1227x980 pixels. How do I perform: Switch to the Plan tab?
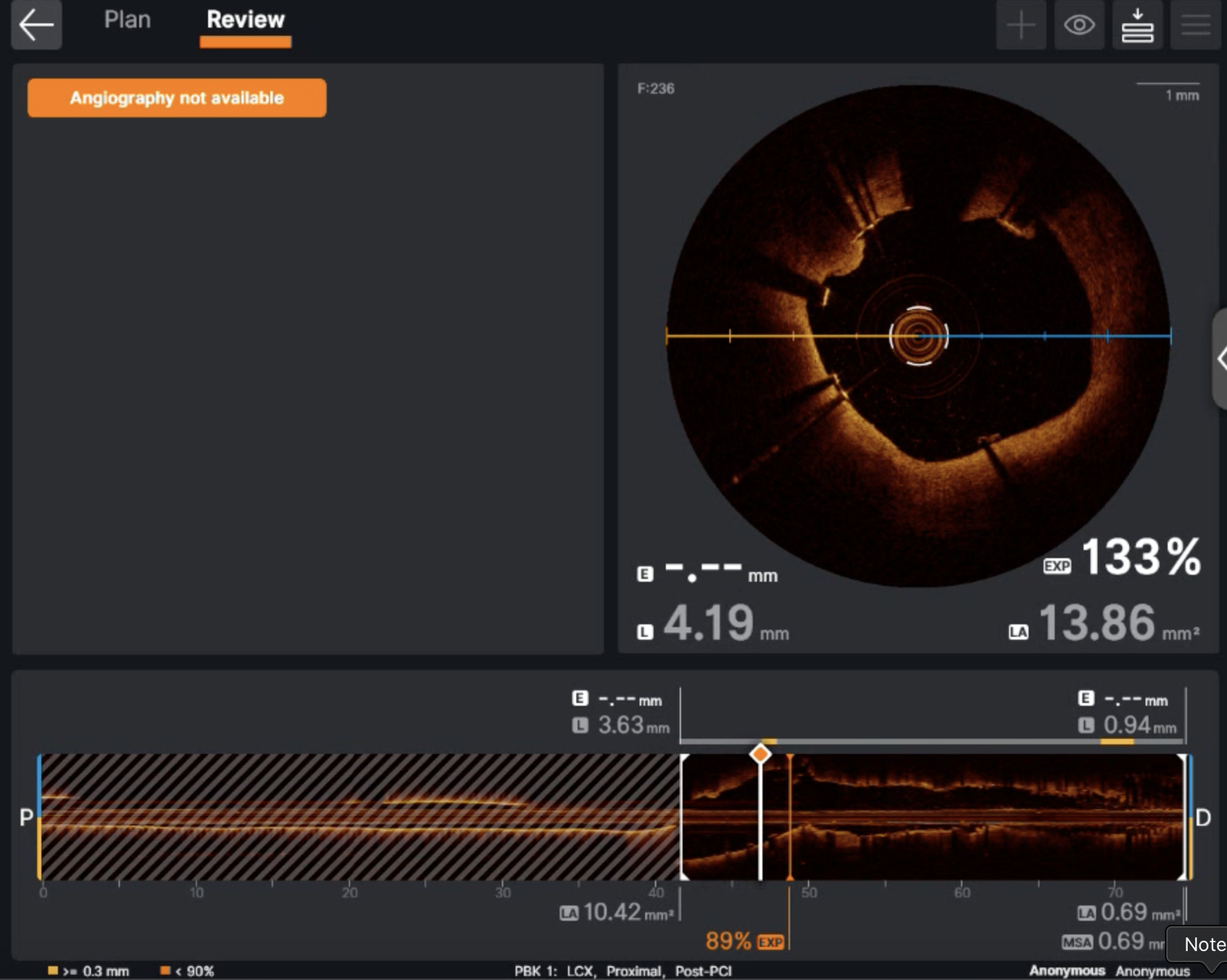click(x=128, y=20)
